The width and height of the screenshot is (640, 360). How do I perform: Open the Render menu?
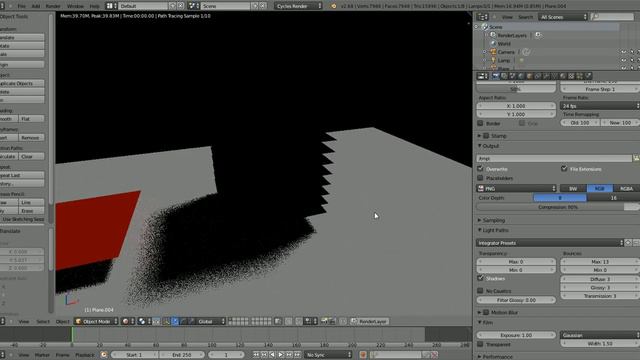pyautogui.click(x=53, y=6)
